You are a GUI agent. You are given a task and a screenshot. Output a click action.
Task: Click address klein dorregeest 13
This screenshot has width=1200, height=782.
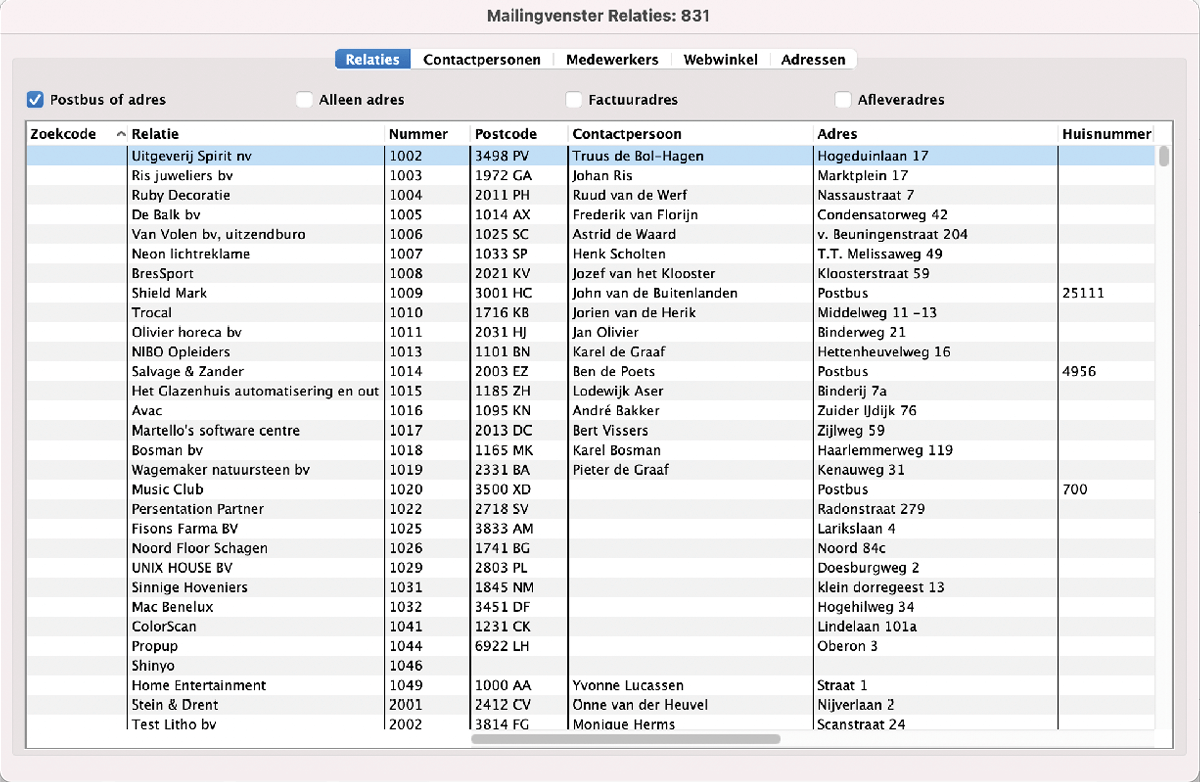[881, 587]
